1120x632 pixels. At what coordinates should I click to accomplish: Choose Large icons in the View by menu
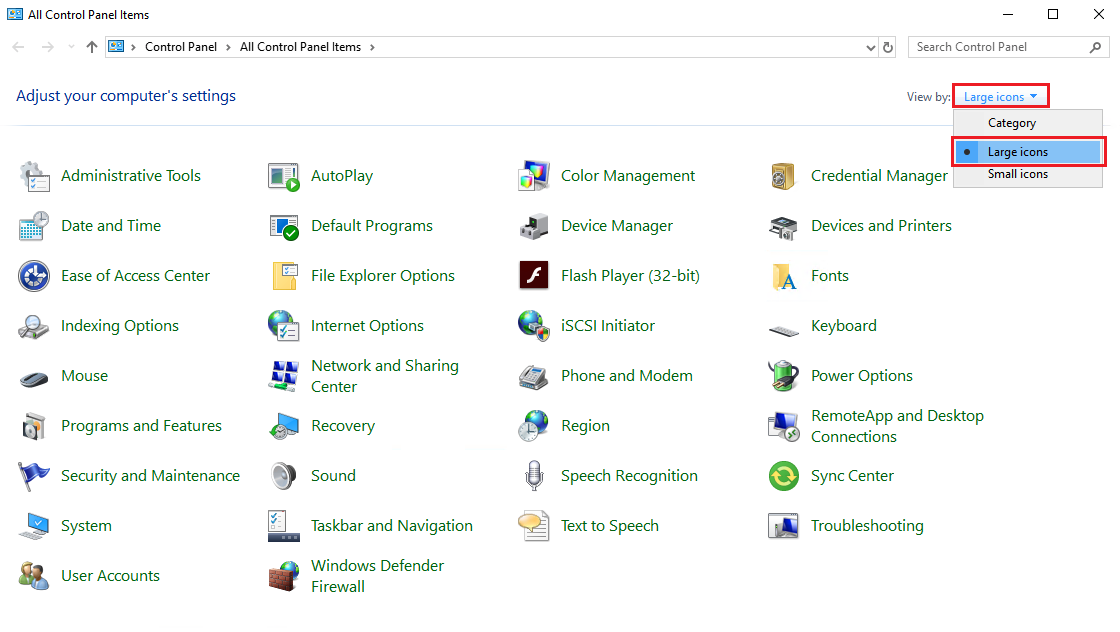(x=1028, y=152)
